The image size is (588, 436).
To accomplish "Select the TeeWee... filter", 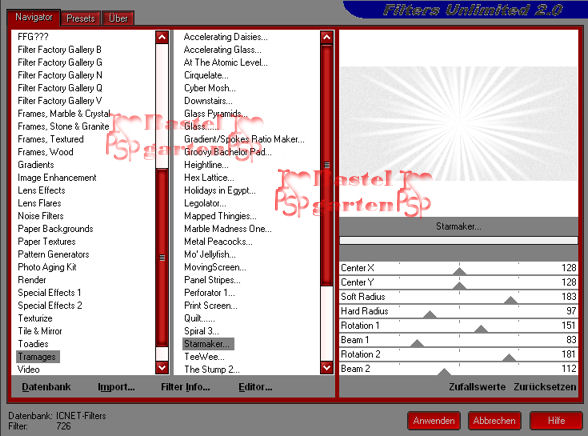I will [x=204, y=357].
